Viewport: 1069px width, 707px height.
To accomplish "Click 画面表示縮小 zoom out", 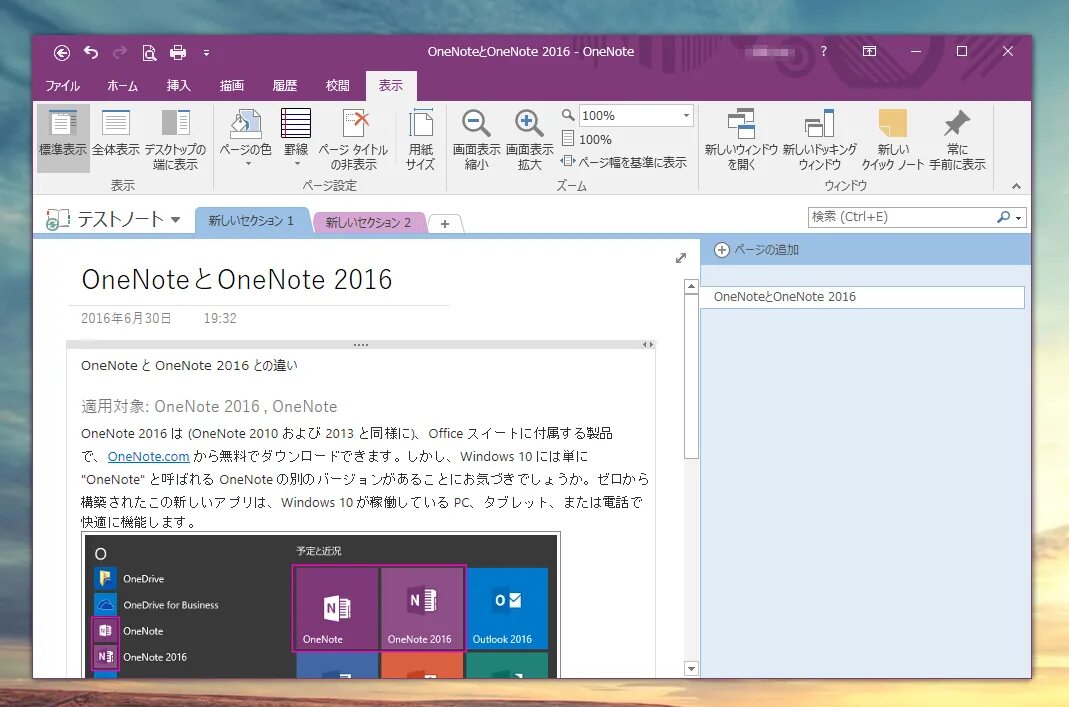I will [476, 139].
